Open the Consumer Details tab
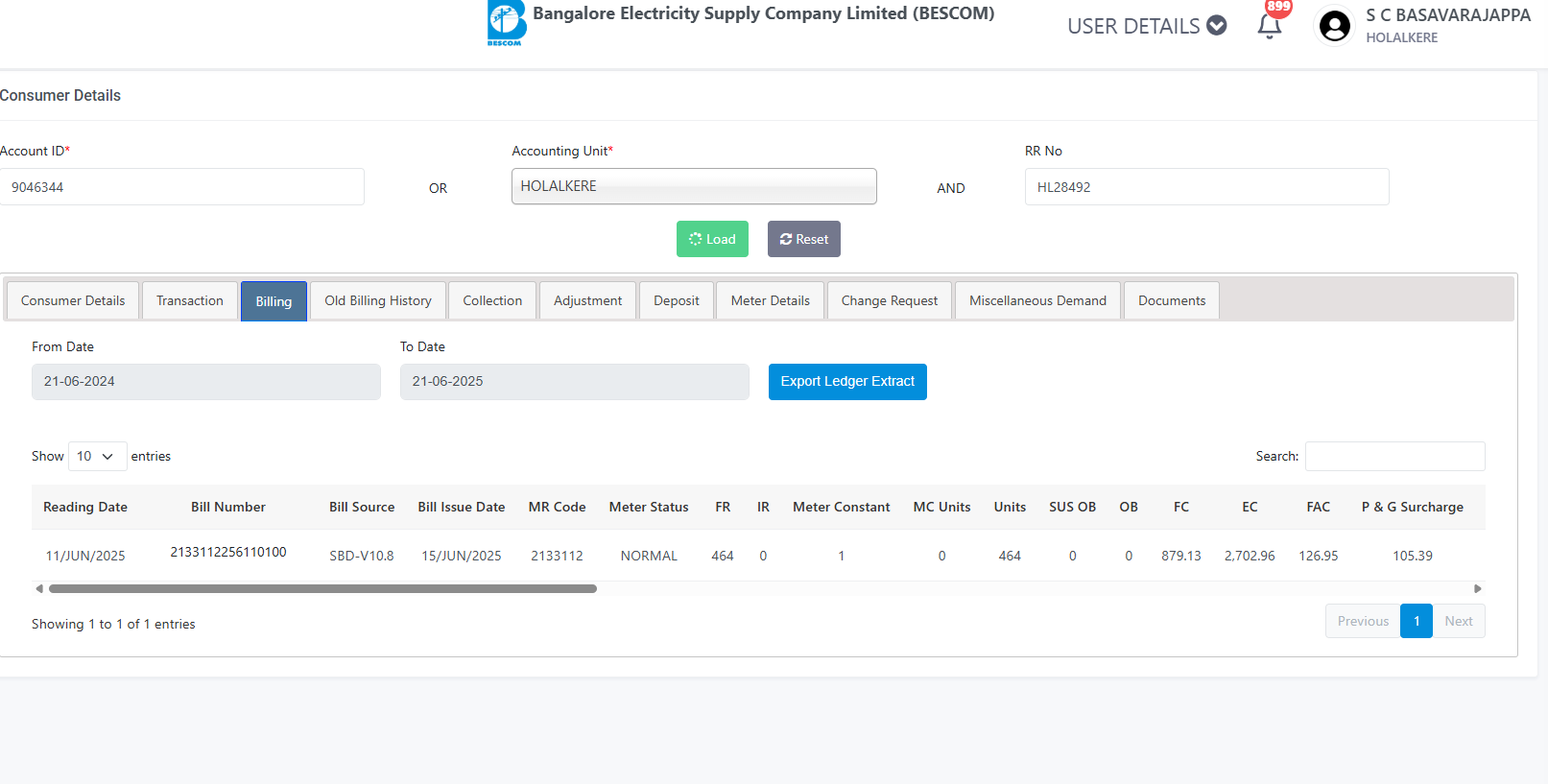1548x784 pixels. (73, 300)
